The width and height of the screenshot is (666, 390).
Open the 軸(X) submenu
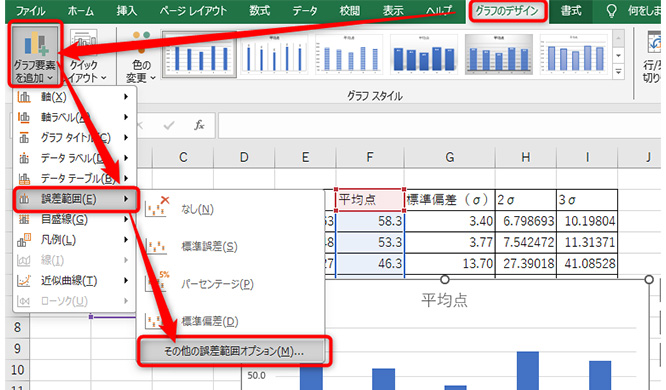[x=73, y=97]
